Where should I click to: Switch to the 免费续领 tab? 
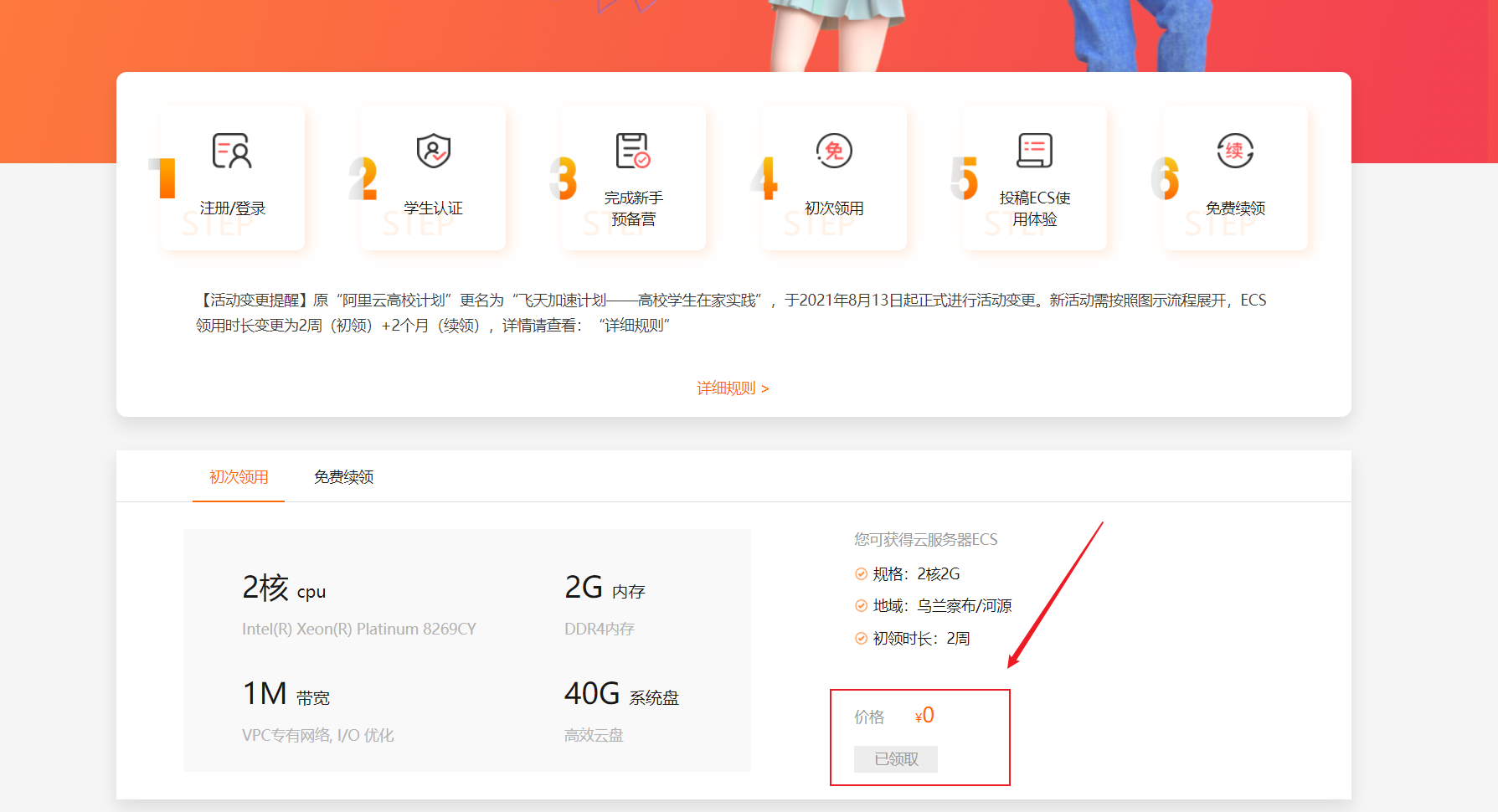(x=343, y=476)
